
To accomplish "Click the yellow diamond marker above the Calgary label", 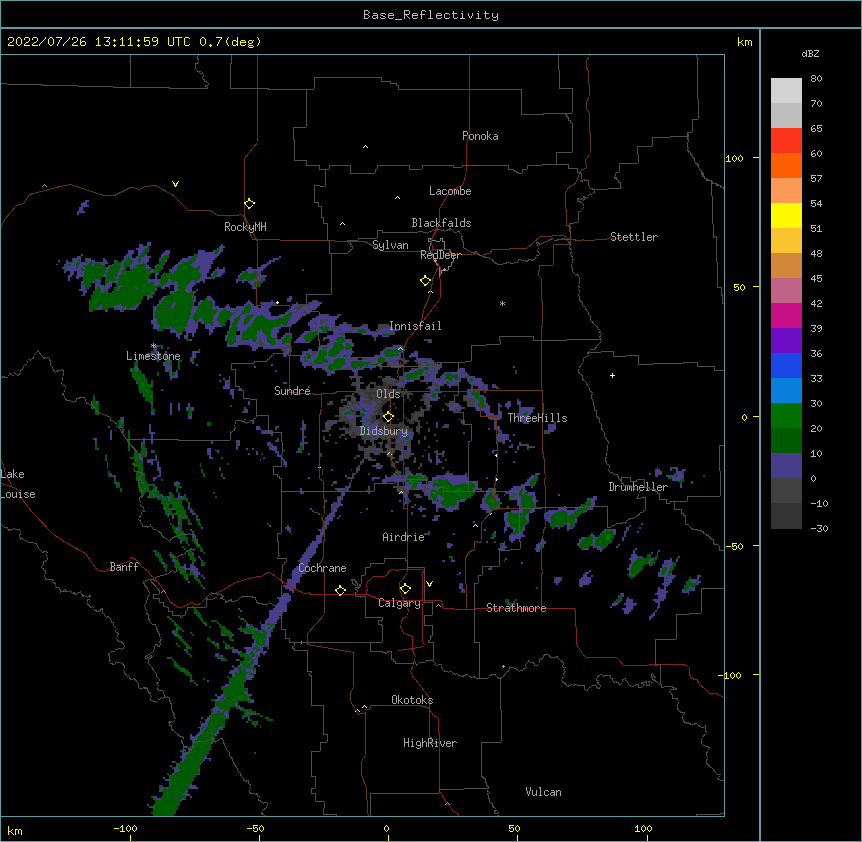I will coord(405,589).
